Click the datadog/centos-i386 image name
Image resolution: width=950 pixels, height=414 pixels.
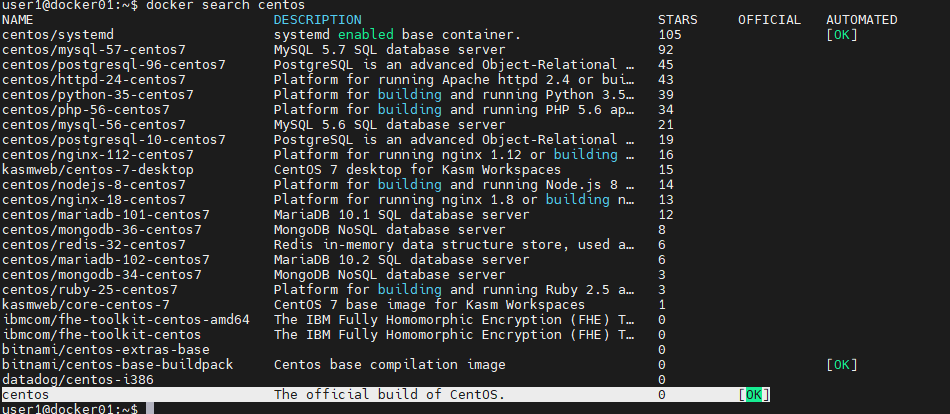pos(78,380)
